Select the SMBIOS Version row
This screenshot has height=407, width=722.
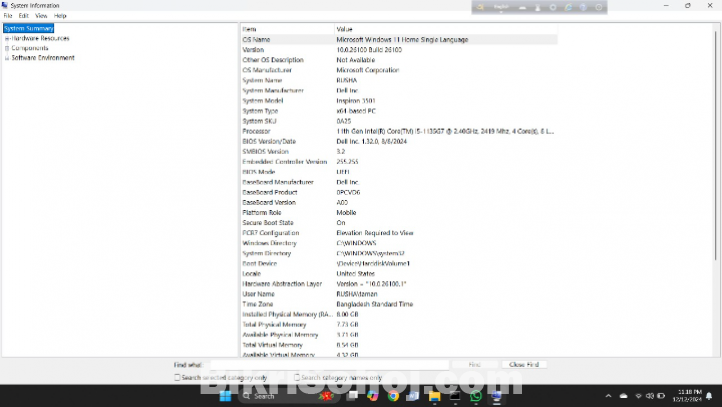(399, 151)
